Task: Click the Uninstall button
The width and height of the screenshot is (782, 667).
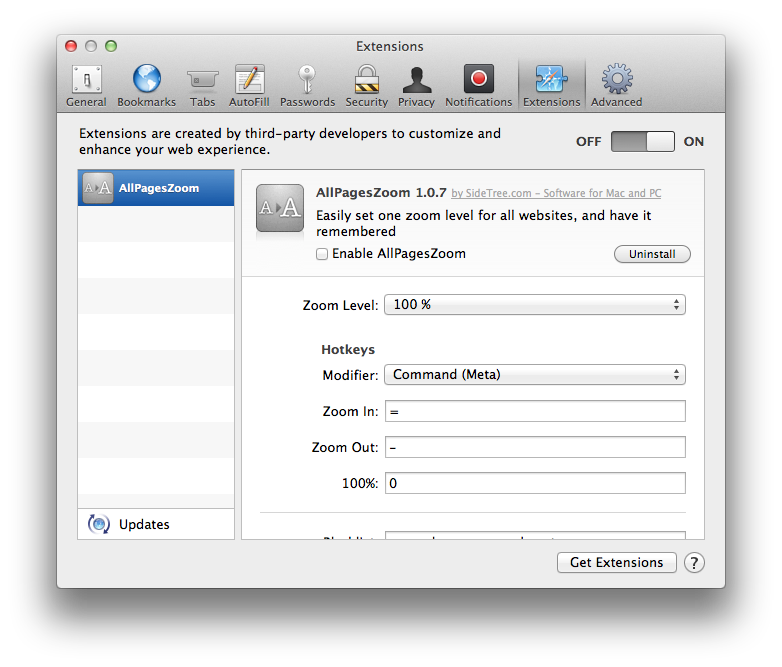Action: point(652,254)
